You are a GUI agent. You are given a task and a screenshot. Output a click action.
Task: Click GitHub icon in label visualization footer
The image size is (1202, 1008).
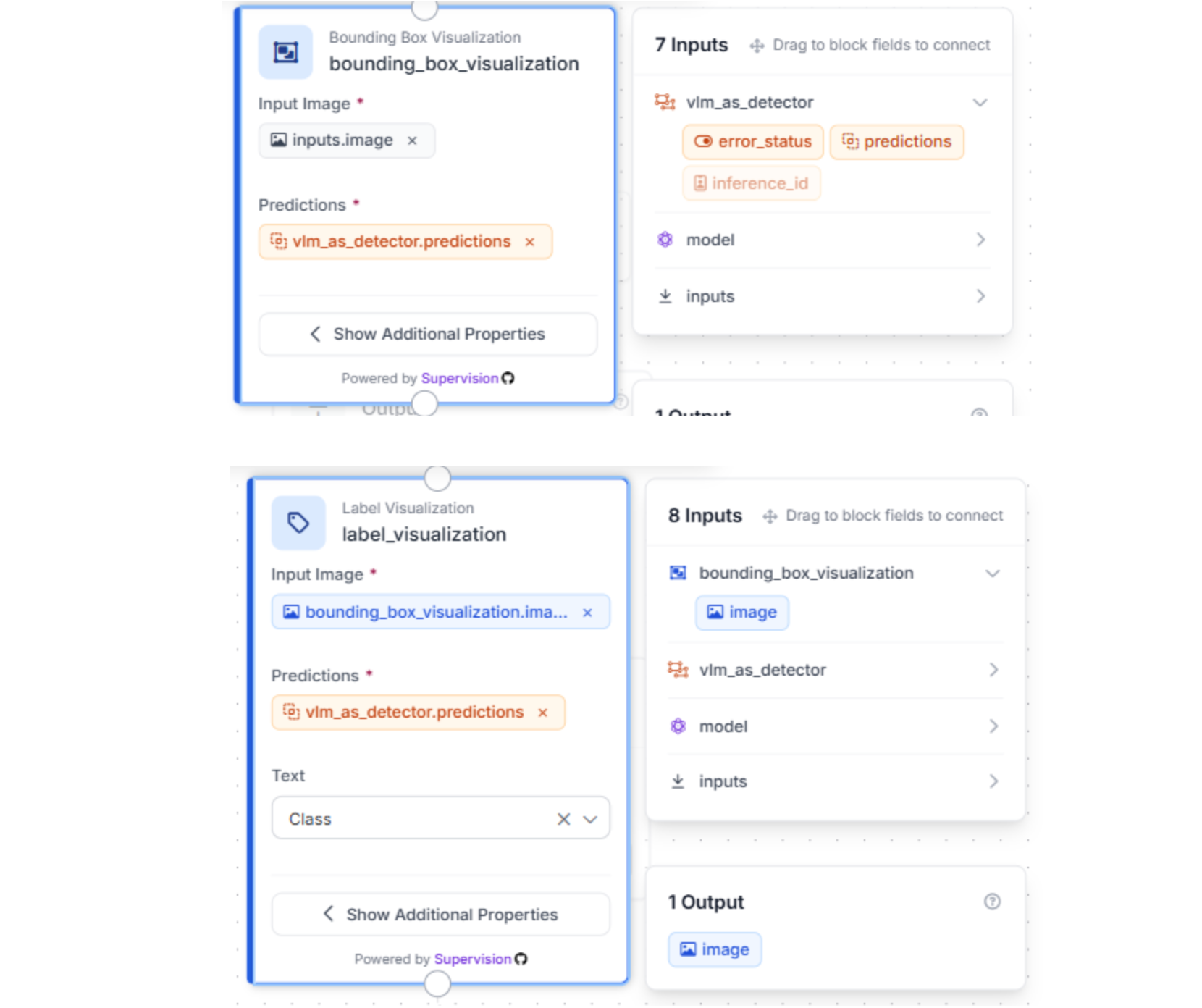coord(521,959)
